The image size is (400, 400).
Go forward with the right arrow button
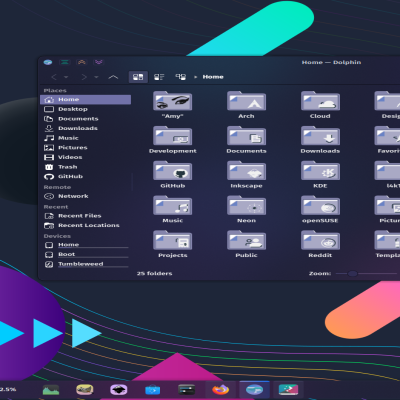pos(84,77)
